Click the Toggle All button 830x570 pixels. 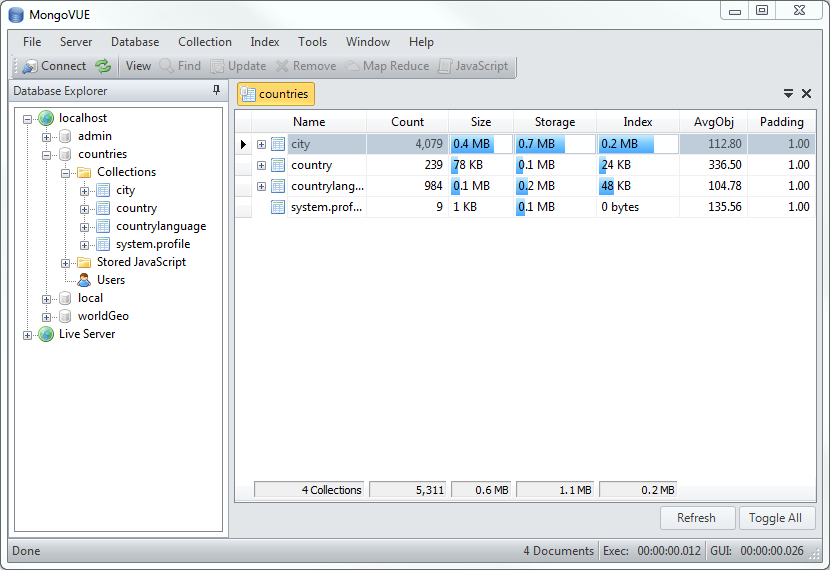pyautogui.click(x=777, y=518)
